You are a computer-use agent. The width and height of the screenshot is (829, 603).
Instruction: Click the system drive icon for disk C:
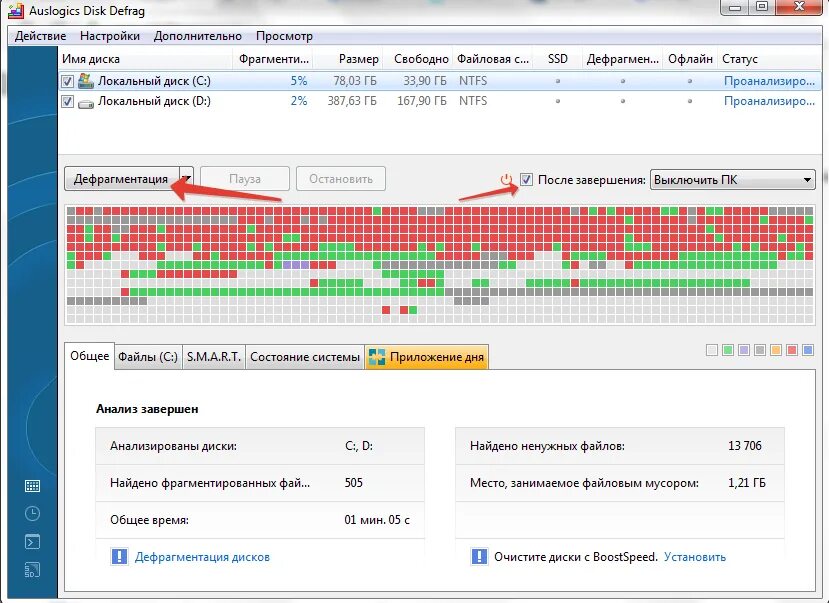tap(85, 81)
